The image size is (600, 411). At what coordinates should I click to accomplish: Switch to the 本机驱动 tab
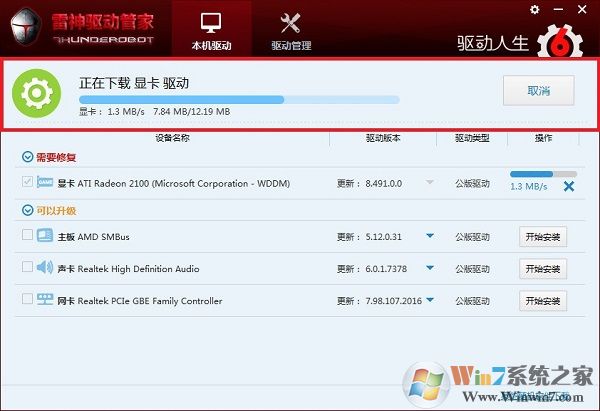click(211, 31)
